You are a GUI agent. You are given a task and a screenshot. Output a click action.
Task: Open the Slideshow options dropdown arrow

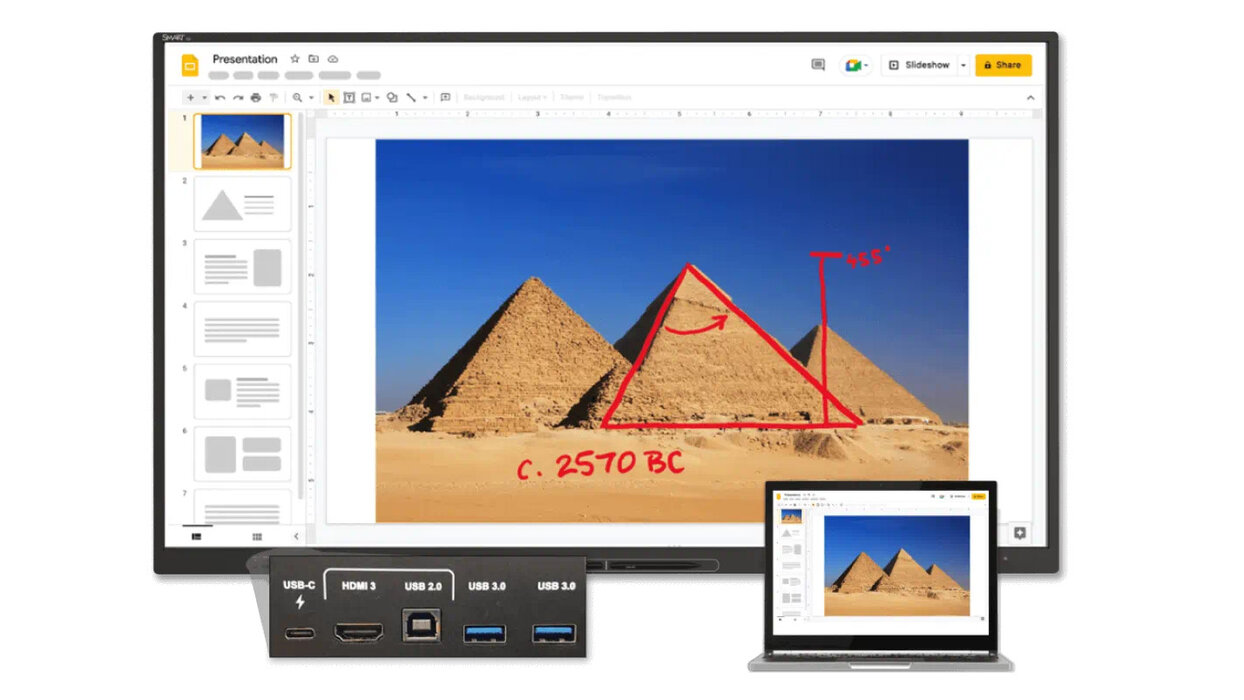(963, 65)
